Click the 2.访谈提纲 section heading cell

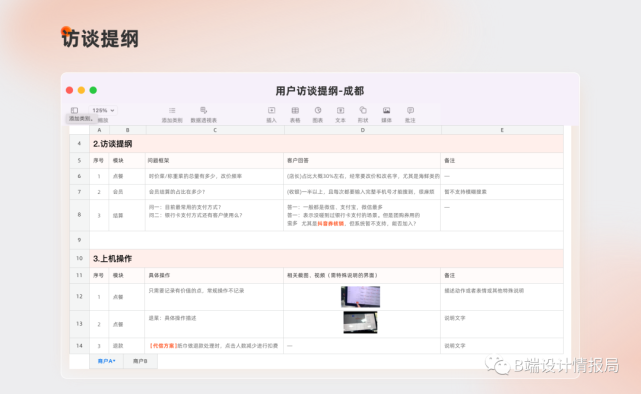click(x=326, y=143)
